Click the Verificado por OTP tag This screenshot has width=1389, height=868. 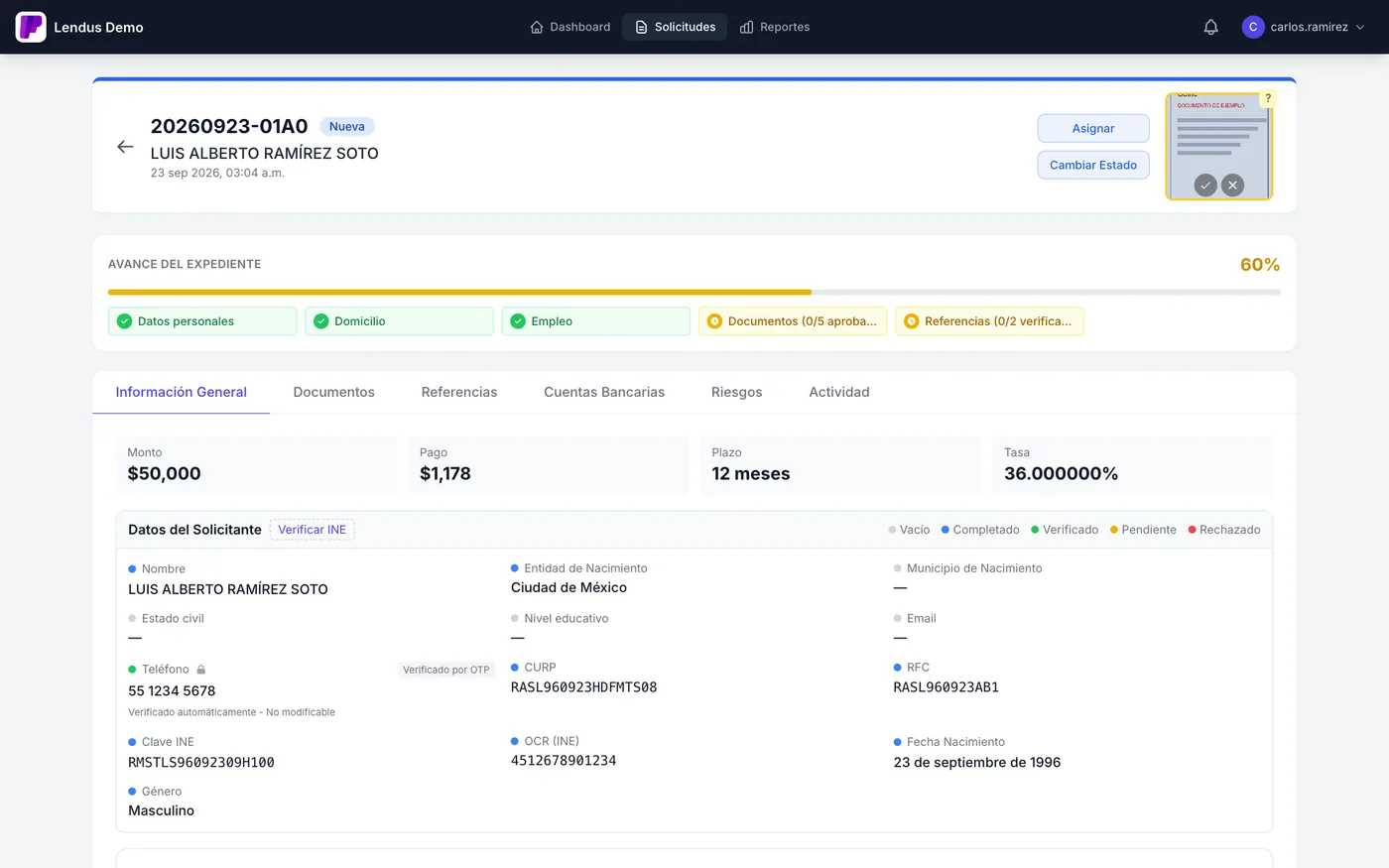click(x=446, y=670)
